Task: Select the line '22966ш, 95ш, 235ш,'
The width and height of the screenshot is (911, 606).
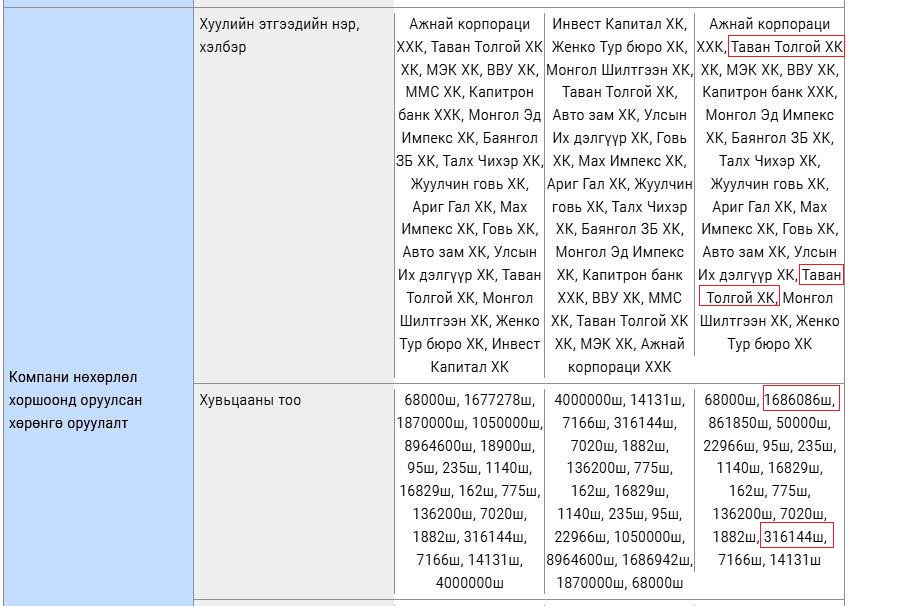Action: tap(769, 446)
